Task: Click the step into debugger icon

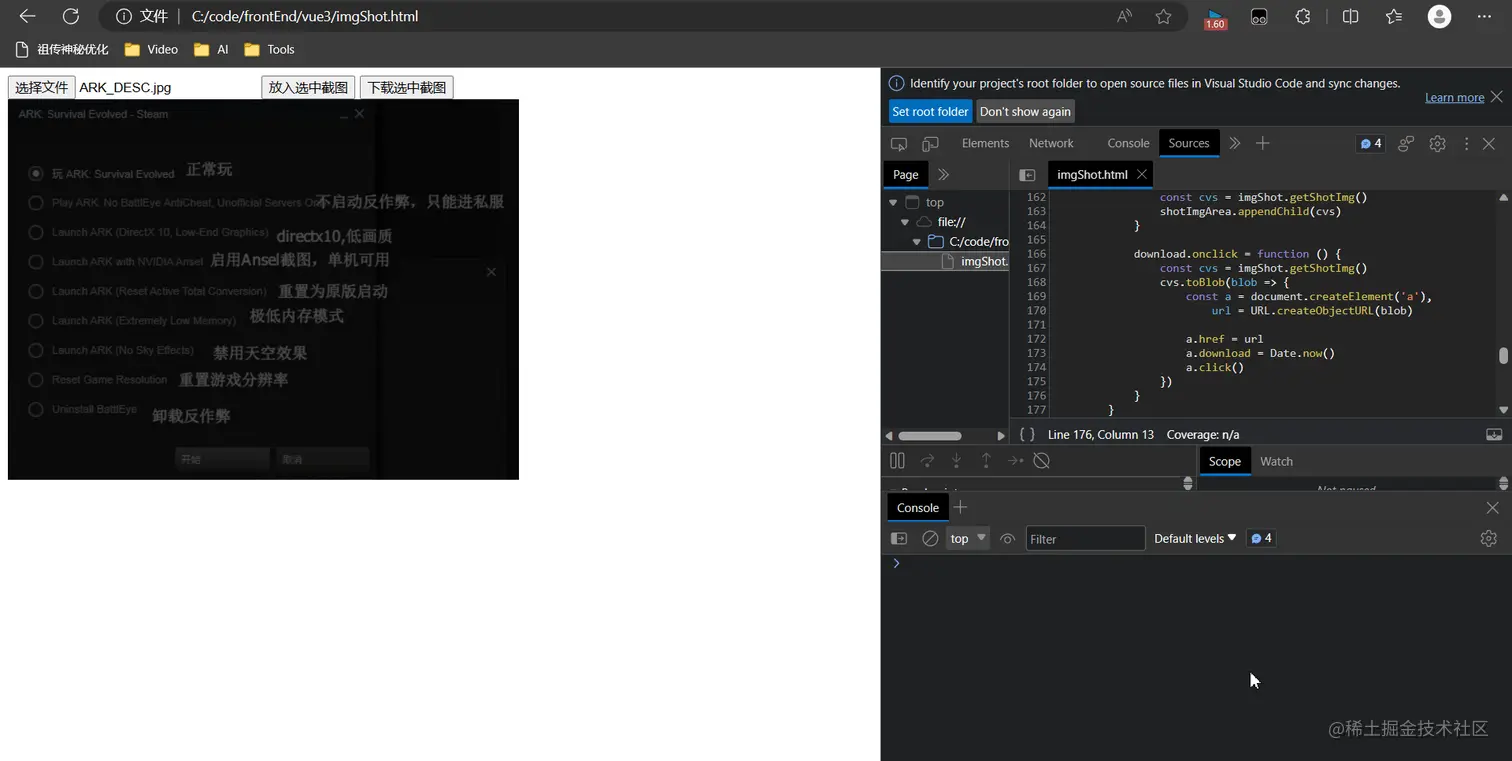Action: (x=956, y=461)
